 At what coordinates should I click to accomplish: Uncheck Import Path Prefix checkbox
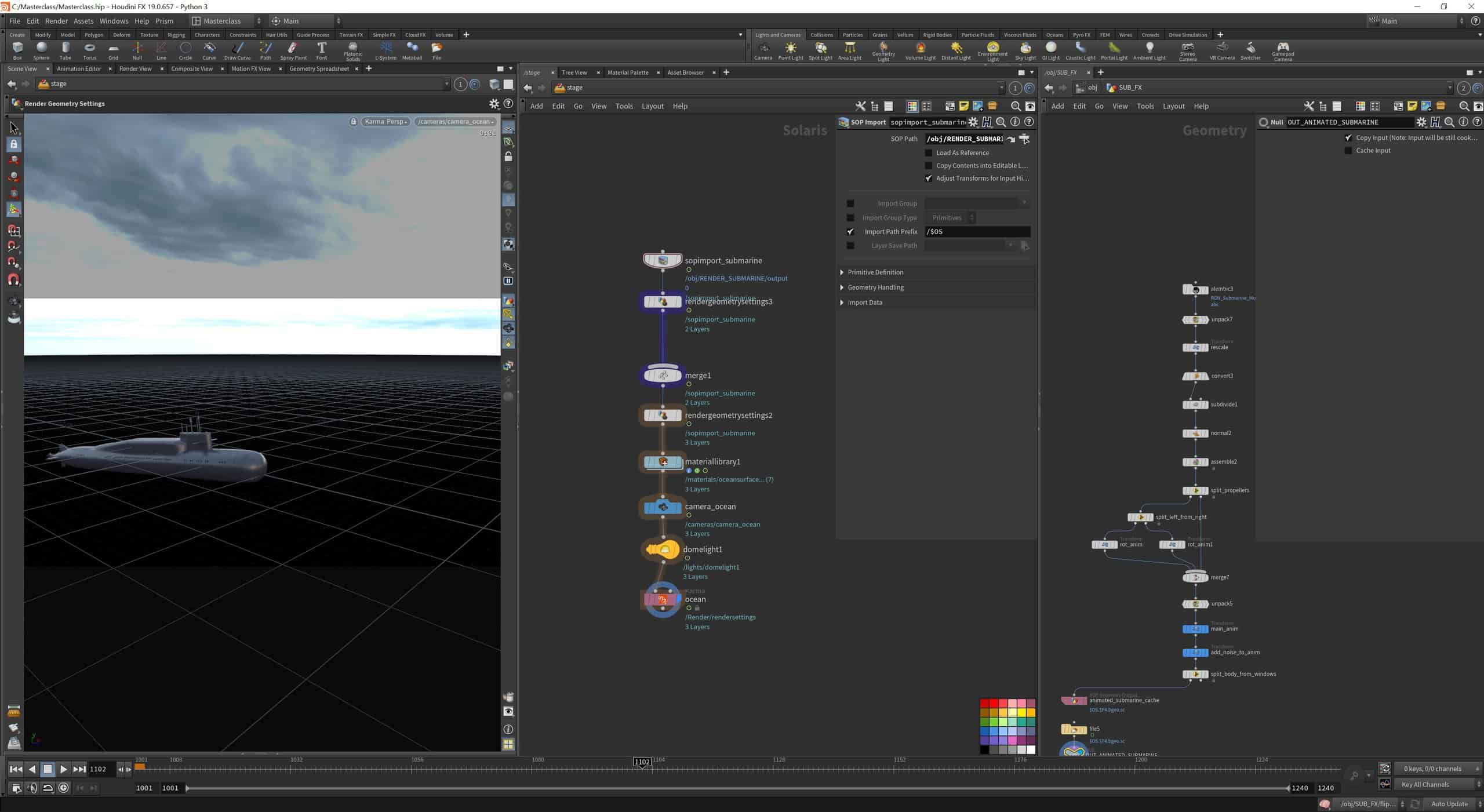coord(850,232)
